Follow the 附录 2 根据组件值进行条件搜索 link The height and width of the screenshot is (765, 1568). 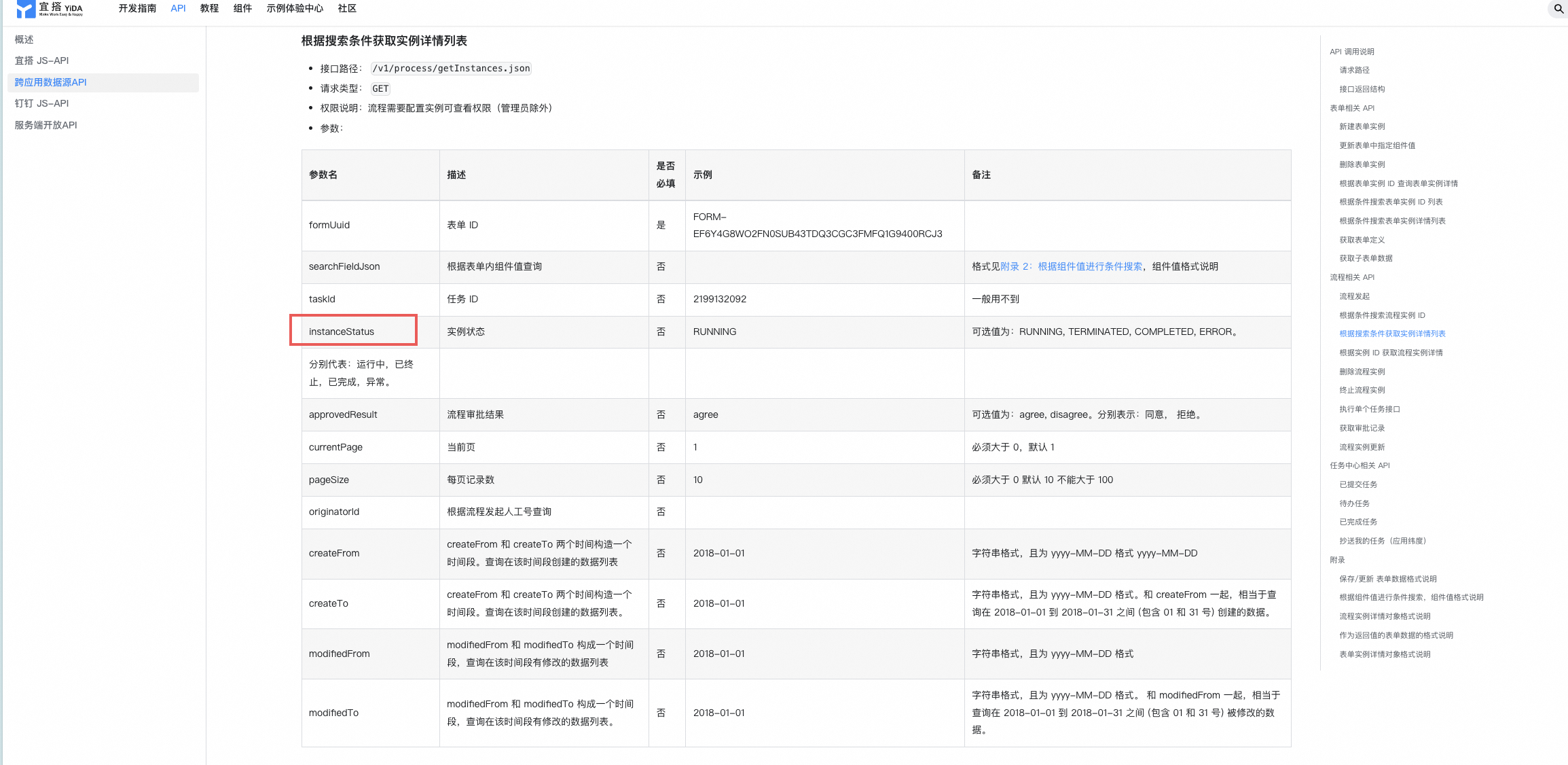1071,266
